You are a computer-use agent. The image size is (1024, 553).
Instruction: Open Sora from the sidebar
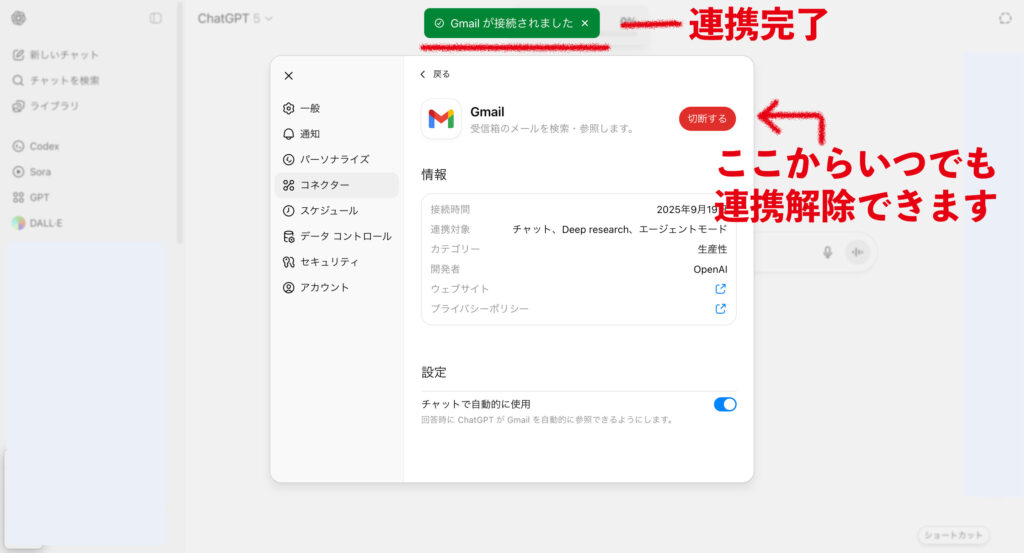pyautogui.click(x=40, y=172)
